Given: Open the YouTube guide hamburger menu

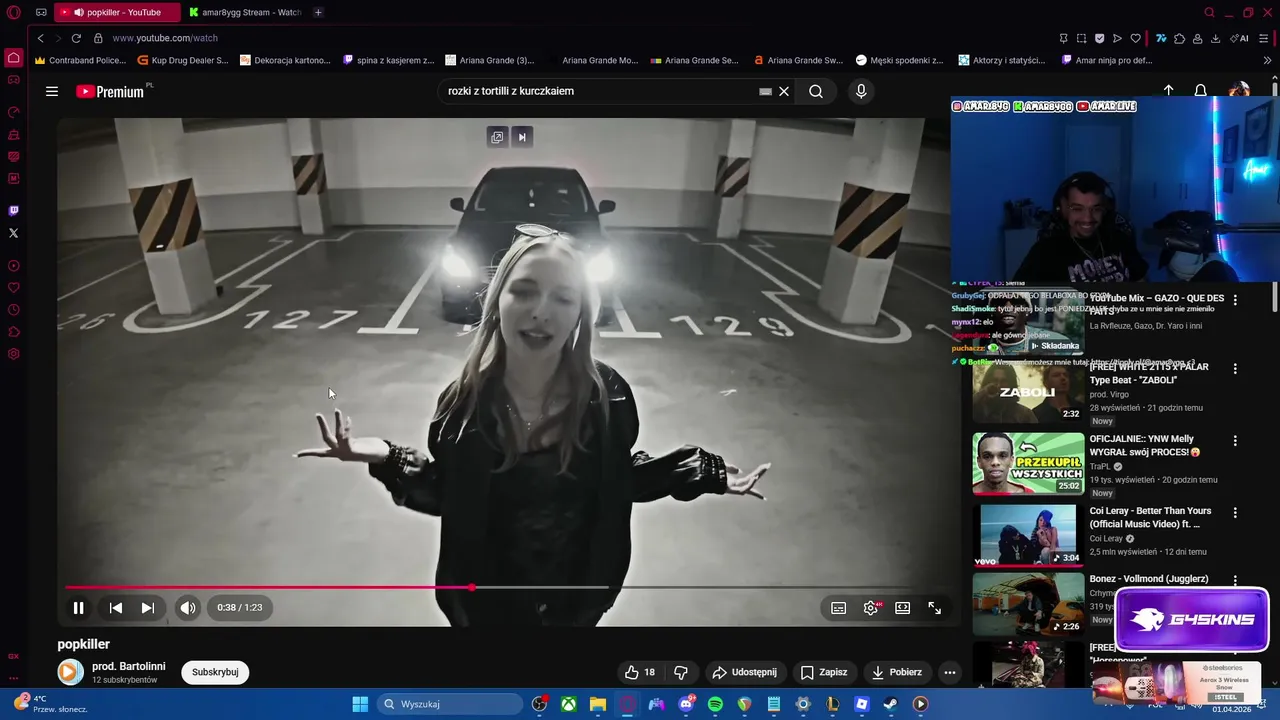Looking at the screenshot, I should pos(52,91).
